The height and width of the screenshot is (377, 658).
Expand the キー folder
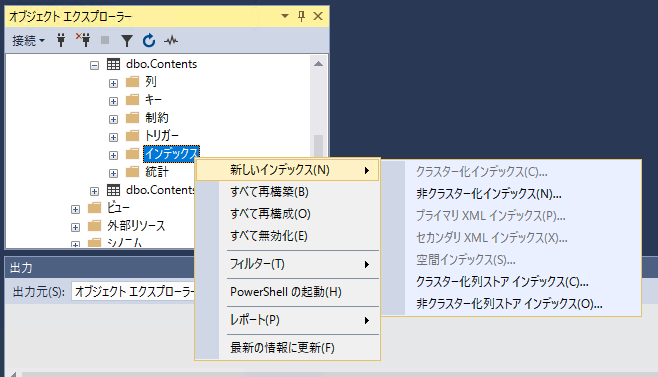click(x=113, y=101)
